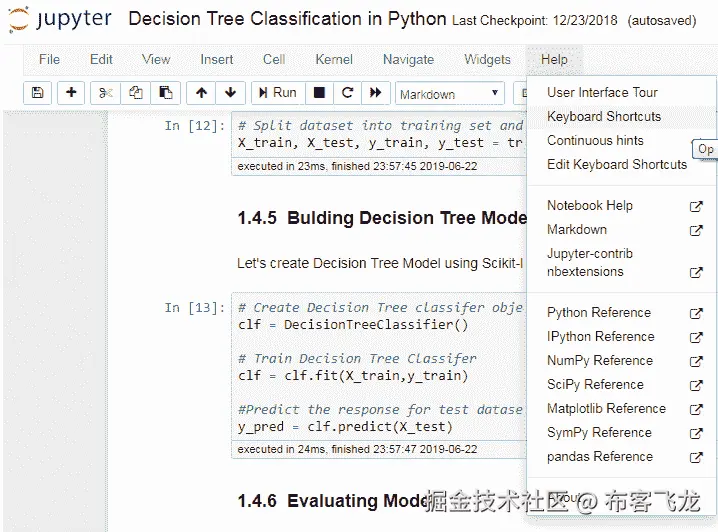
Task: Open Jupyter-contrib nbextensions link
Action: [x=590, y=262]
